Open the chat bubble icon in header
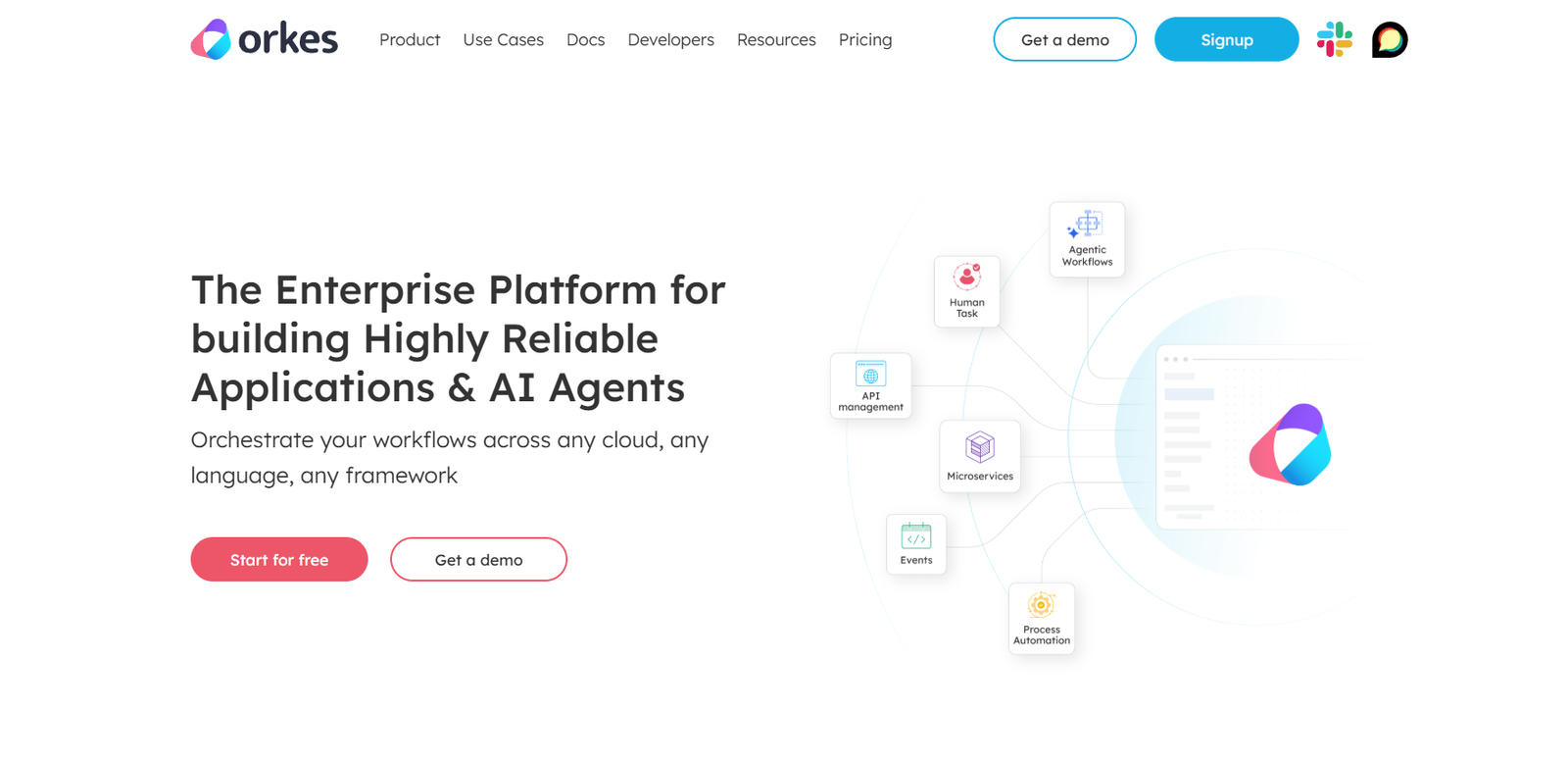 [1389, 39]
